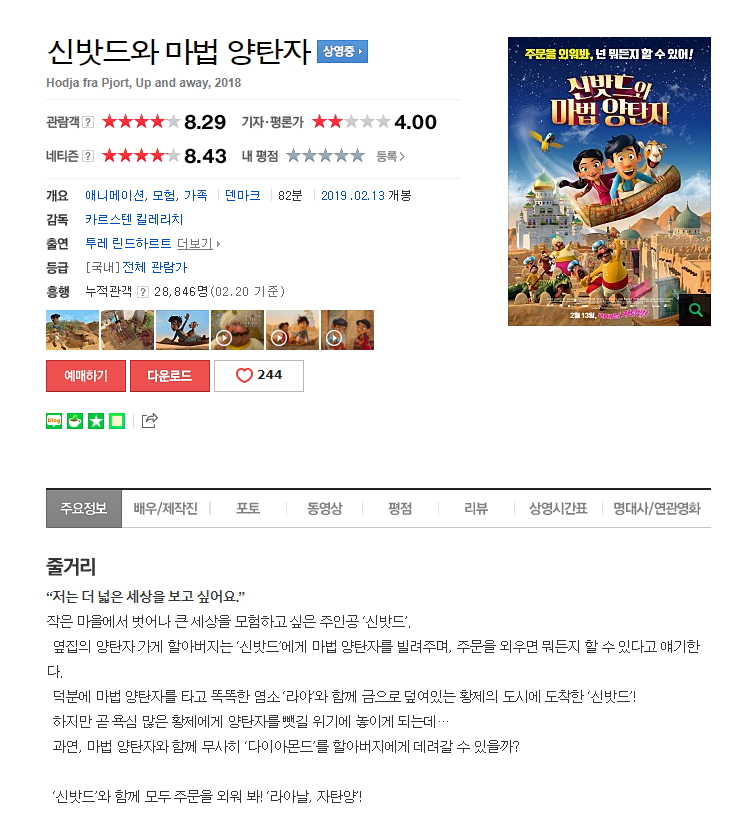Share via Naver cafe icon
Image resolution: width=756 pixels, height=823 pixels.
click(75, 421)
